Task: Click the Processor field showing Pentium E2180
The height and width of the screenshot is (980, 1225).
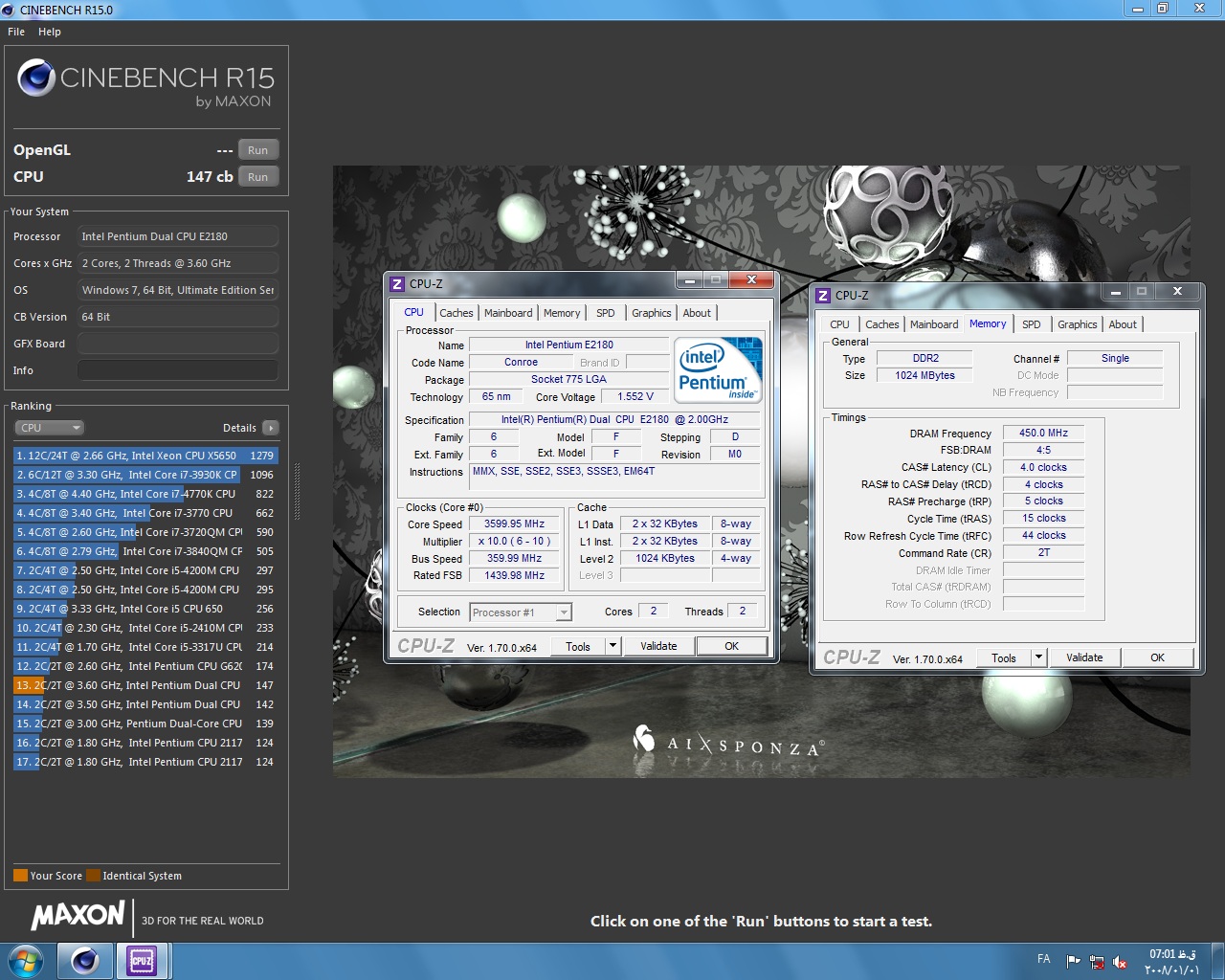Action: [178, 236]
